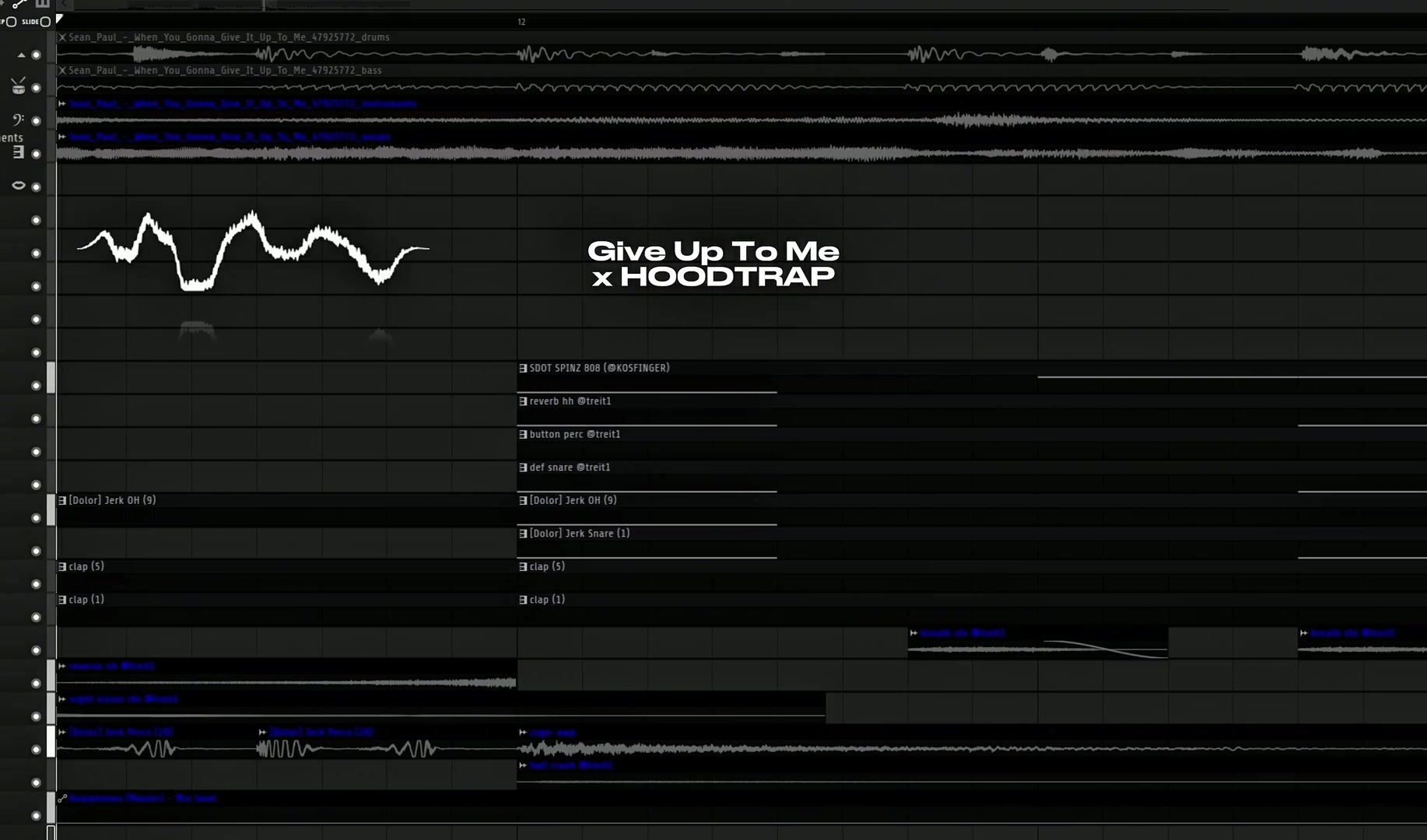Select the button perc @treit1 clip name
The width and height of the screenshot is (1427, 840).
pos(575,434)
